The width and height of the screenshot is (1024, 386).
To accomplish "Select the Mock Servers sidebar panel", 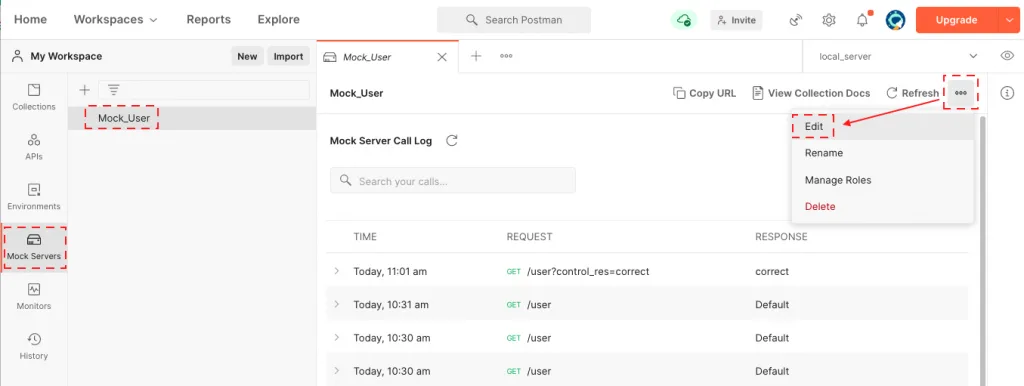I will [x=34, y=247].
